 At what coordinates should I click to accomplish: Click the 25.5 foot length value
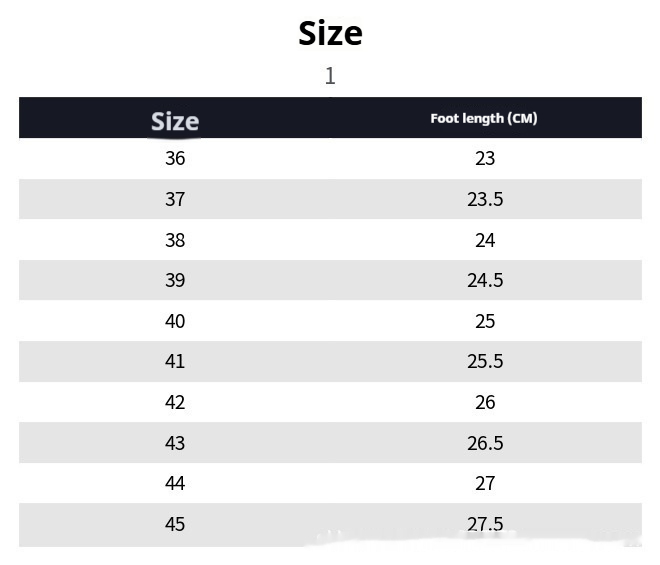[x=485, y=361]
